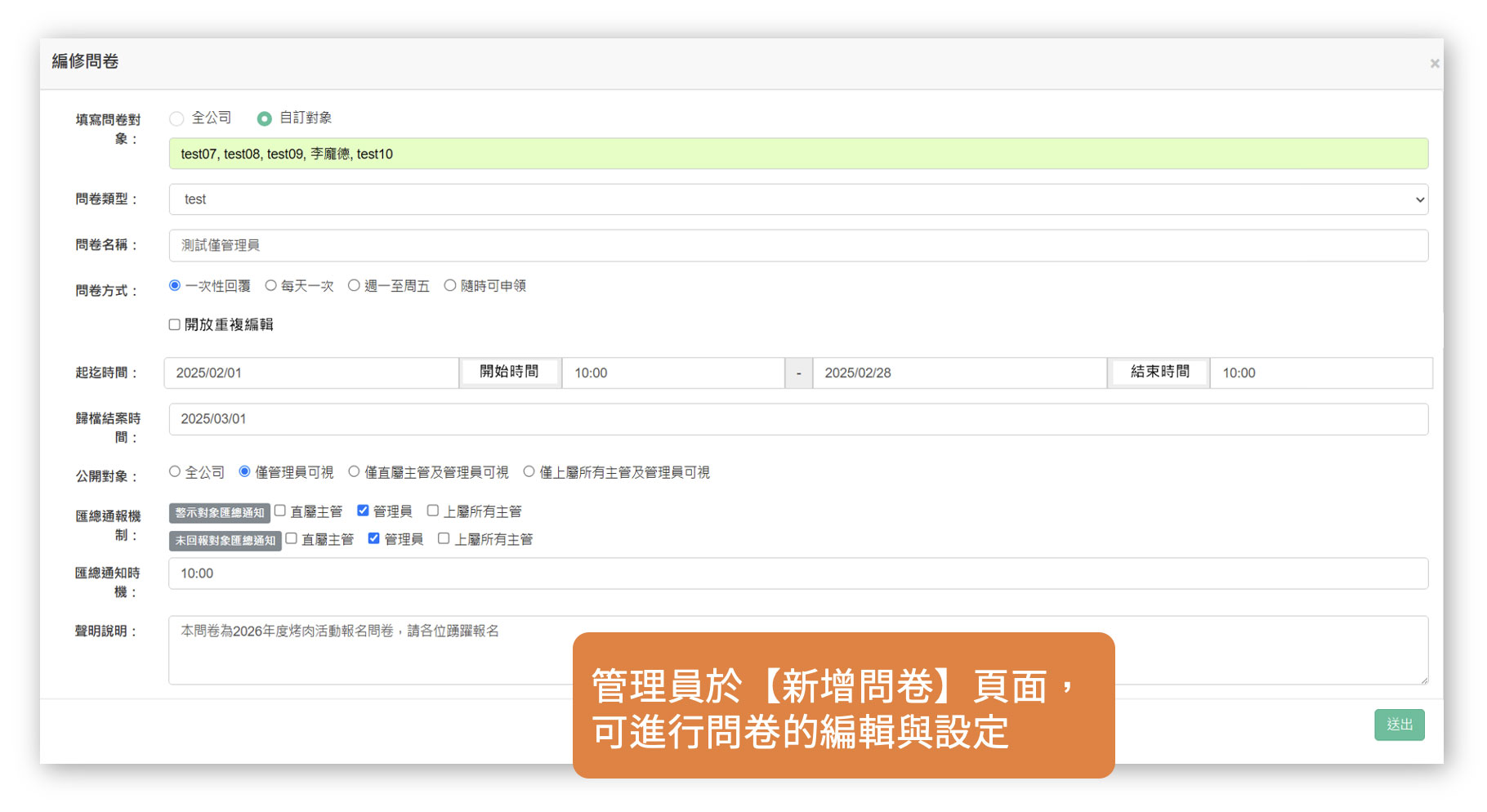This screenshot has height=812, width=1487.
Task: Close the 編修問卷 dialog with X
Action: pyautogui.click(x=1434, y=64)
